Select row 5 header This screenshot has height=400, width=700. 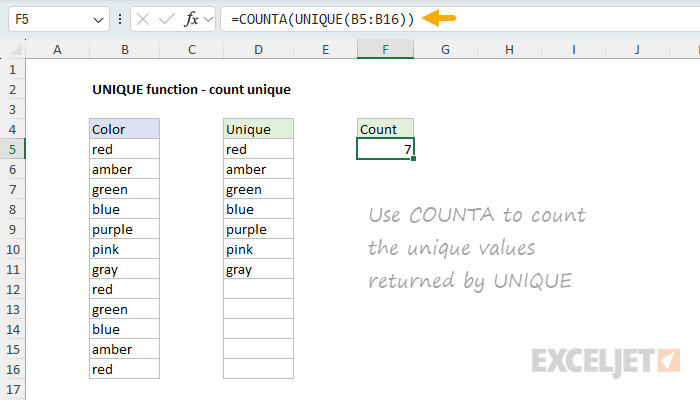click(12, 149)
